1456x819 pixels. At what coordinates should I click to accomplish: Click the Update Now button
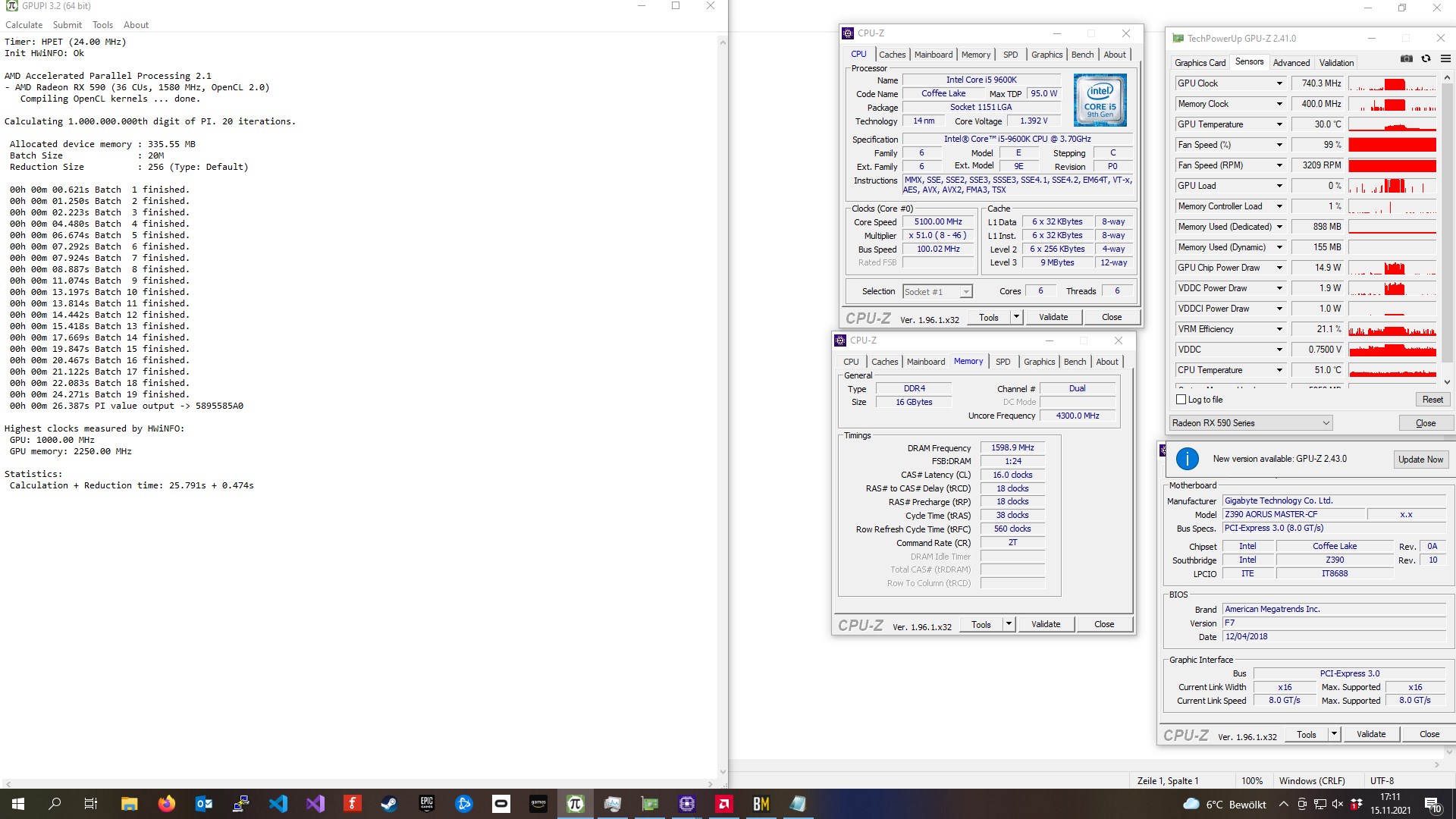pos(1420,460)
